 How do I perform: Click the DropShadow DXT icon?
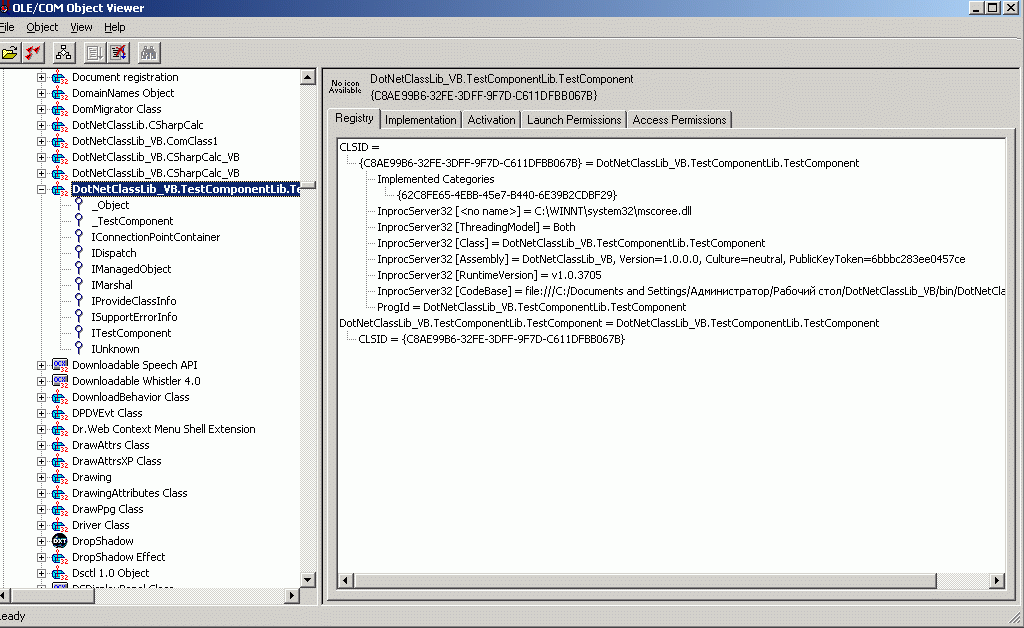click(x=59, y=541)
